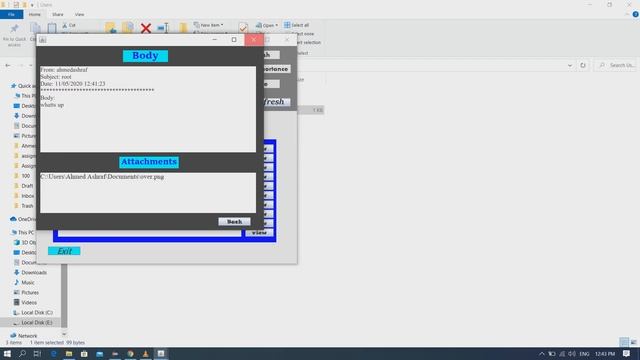Screen dimensions: 640x360
Task: Select the attachment path cover.png
Action: 102,177
